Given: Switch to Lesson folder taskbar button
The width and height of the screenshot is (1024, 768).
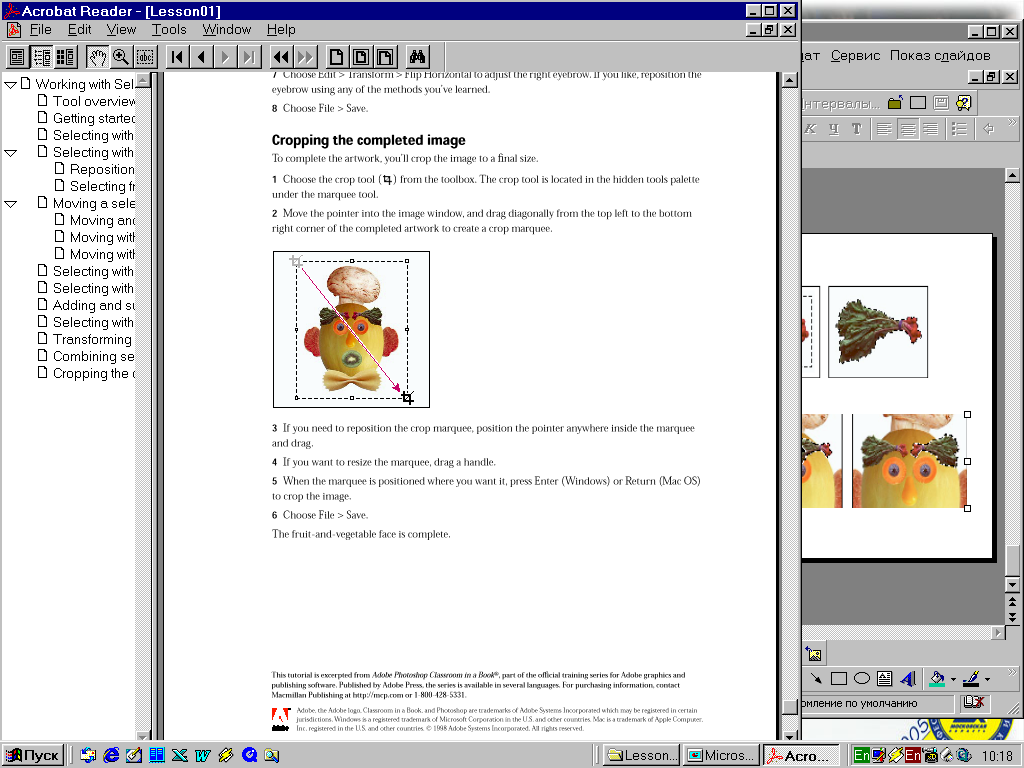Looking at the screenshot, I should (641, 756).
